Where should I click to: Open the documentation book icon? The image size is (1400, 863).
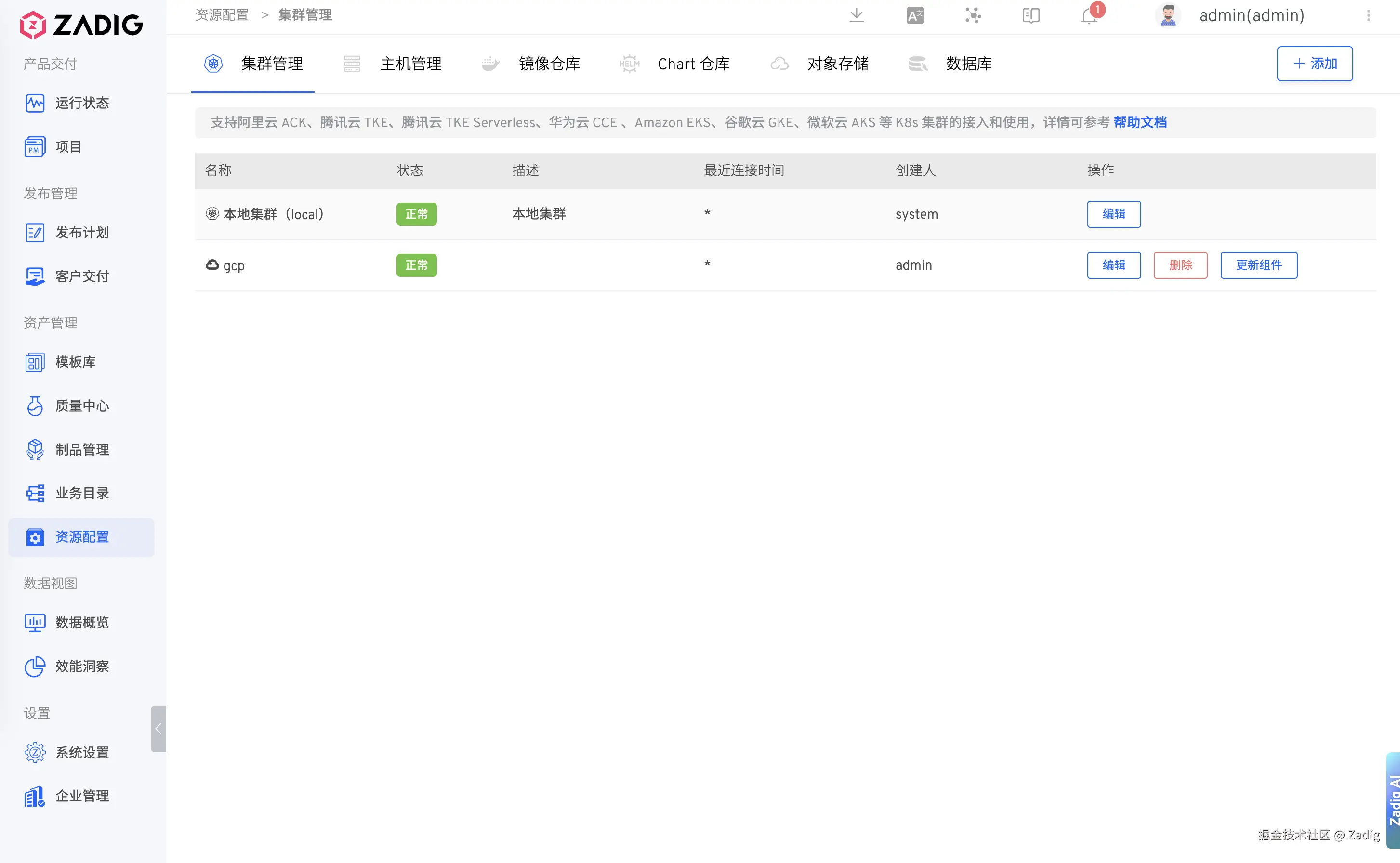(x=1030, y=15)
